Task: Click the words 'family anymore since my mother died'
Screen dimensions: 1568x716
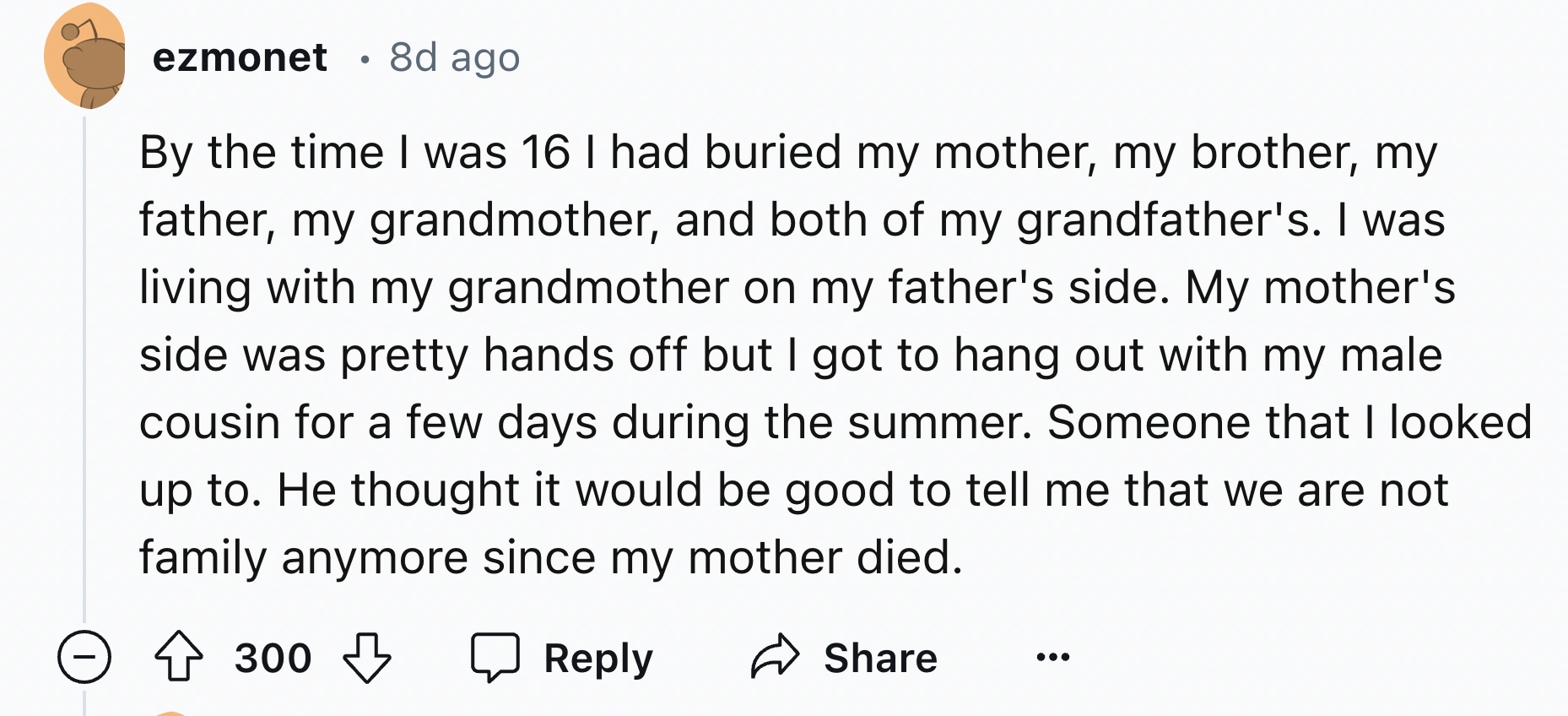Action: tap(550, 558)
